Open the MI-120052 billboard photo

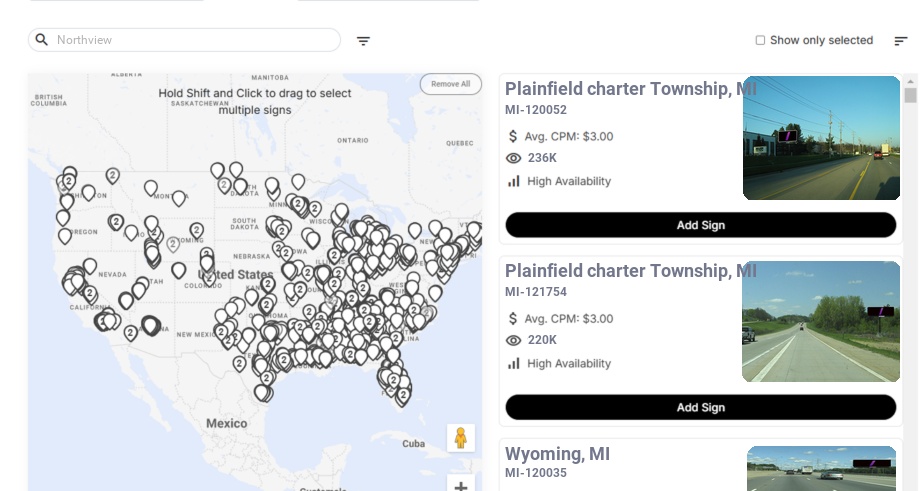821,138
